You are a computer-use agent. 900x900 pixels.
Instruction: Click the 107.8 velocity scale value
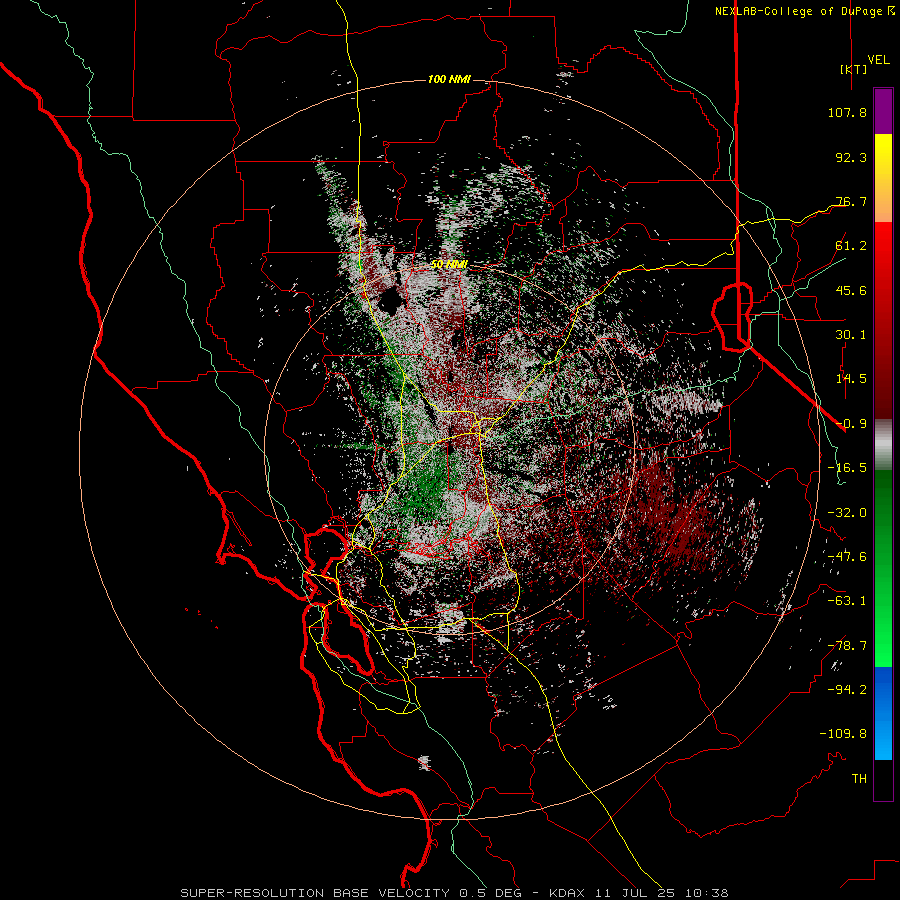click(847, 112)
